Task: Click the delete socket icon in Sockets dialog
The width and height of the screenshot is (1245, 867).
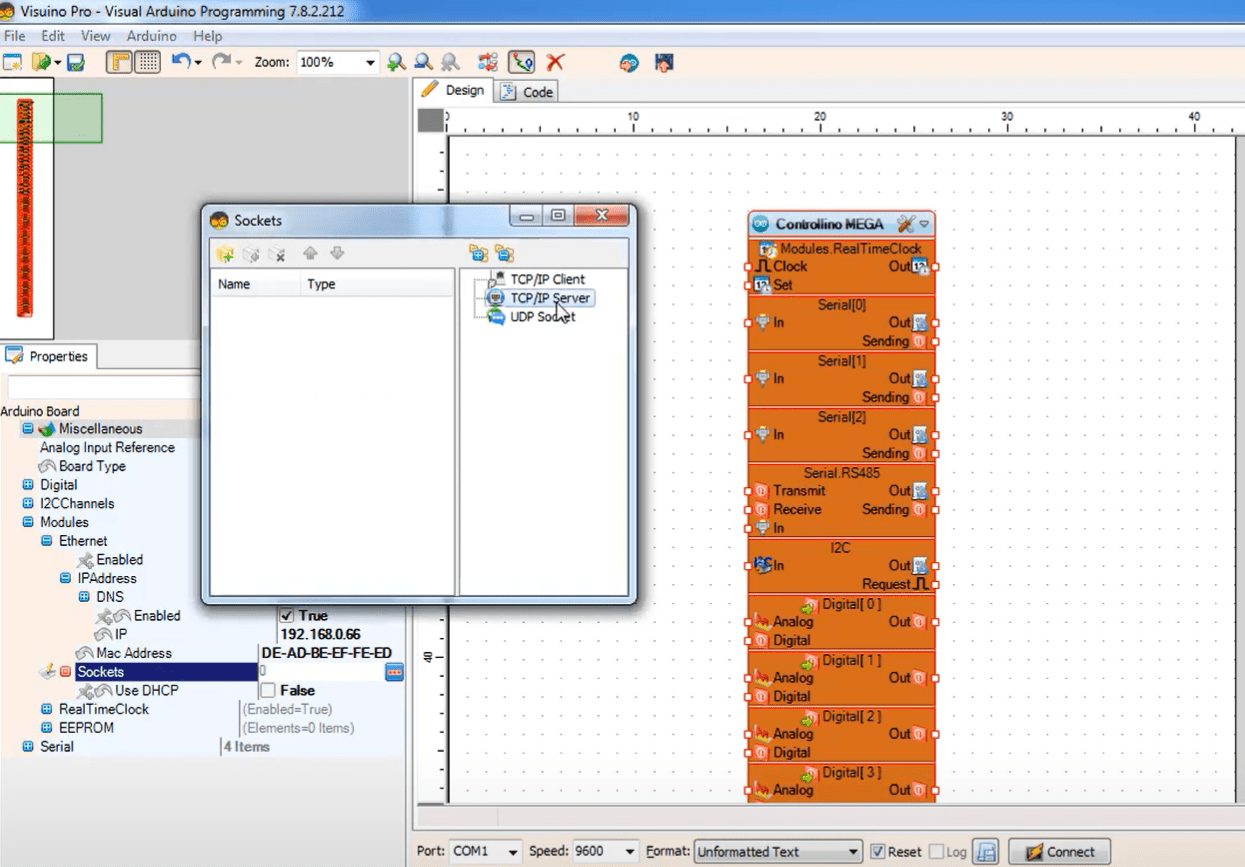Action: click(279, 254)
